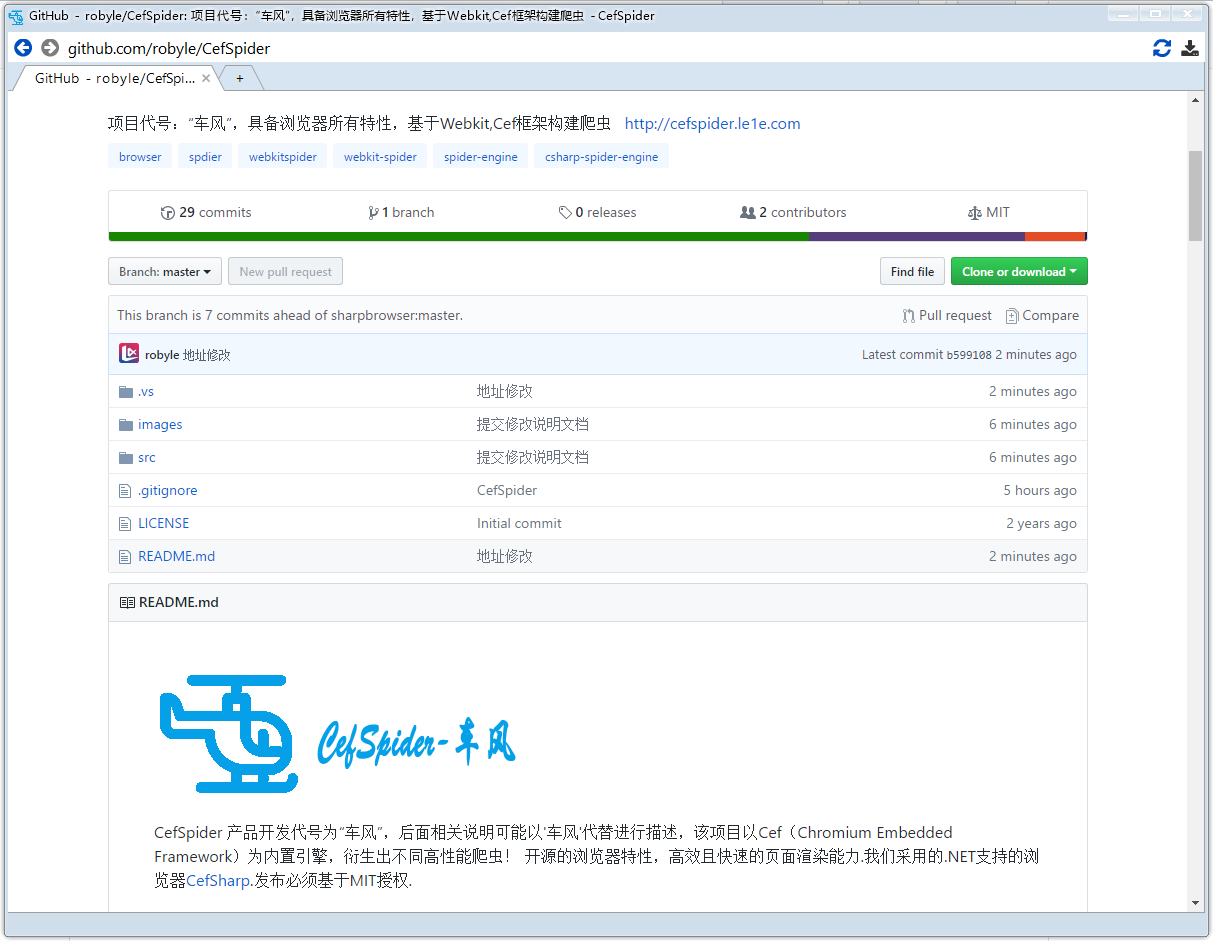Click the pull request icon
The image size is (1213, 941).
pos(908,315)
